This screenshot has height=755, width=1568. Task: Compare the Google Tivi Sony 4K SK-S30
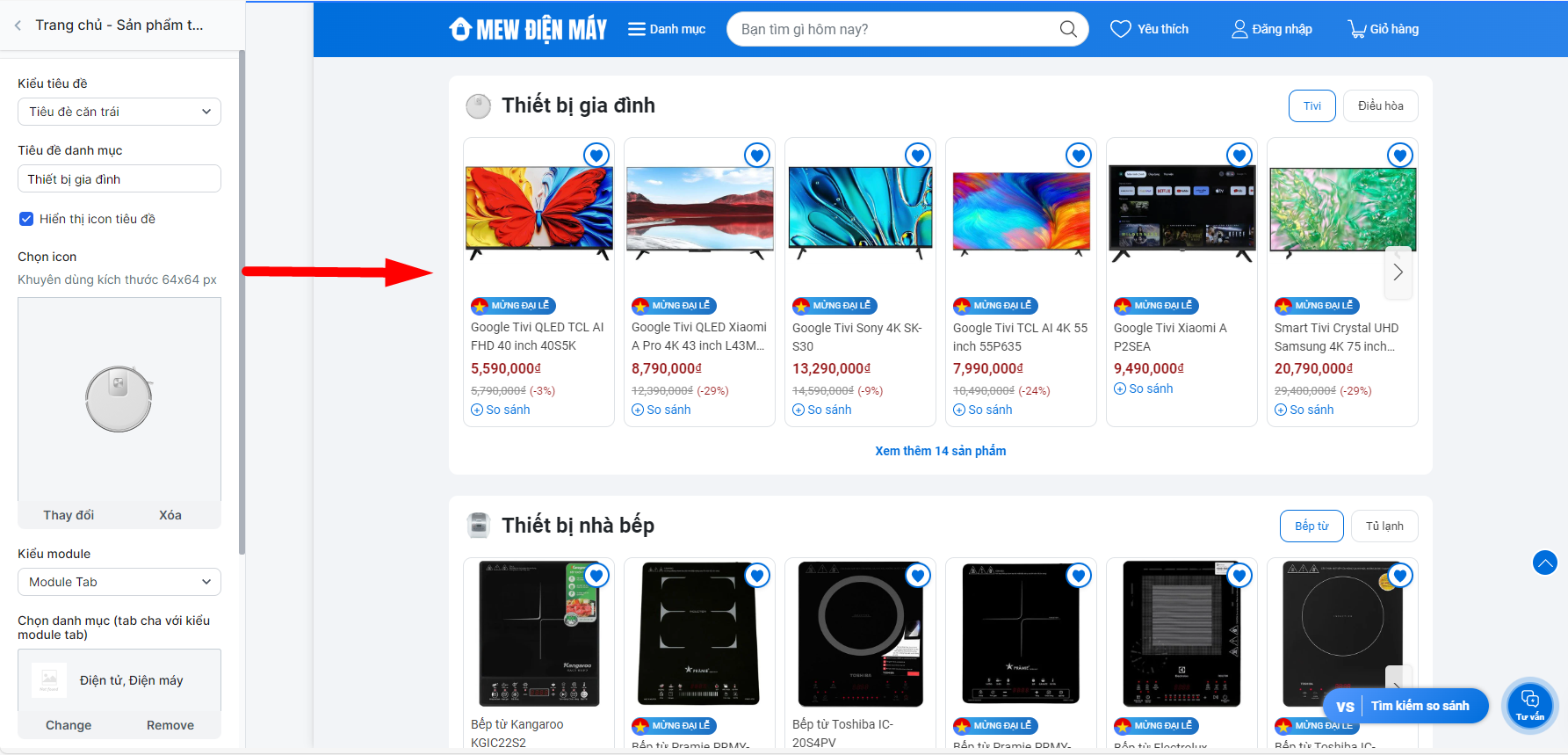[822, 410]
